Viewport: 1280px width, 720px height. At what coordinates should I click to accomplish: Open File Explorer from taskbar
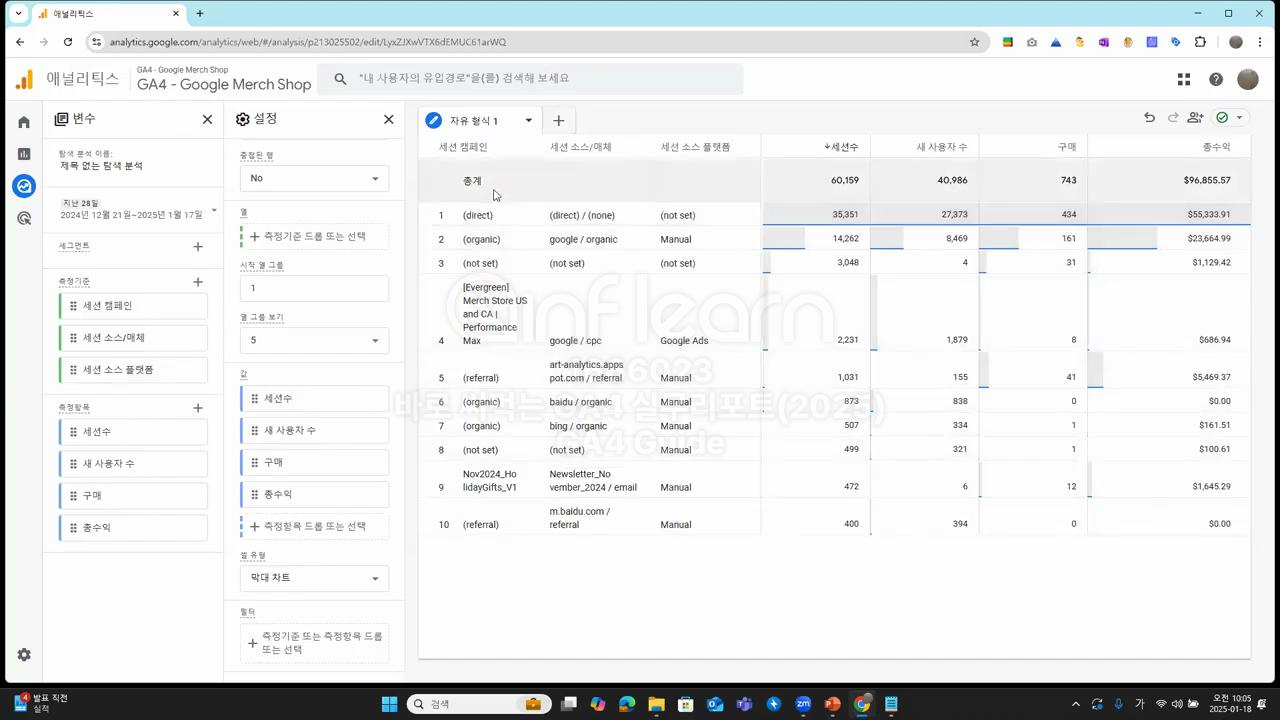coord(656,704)
